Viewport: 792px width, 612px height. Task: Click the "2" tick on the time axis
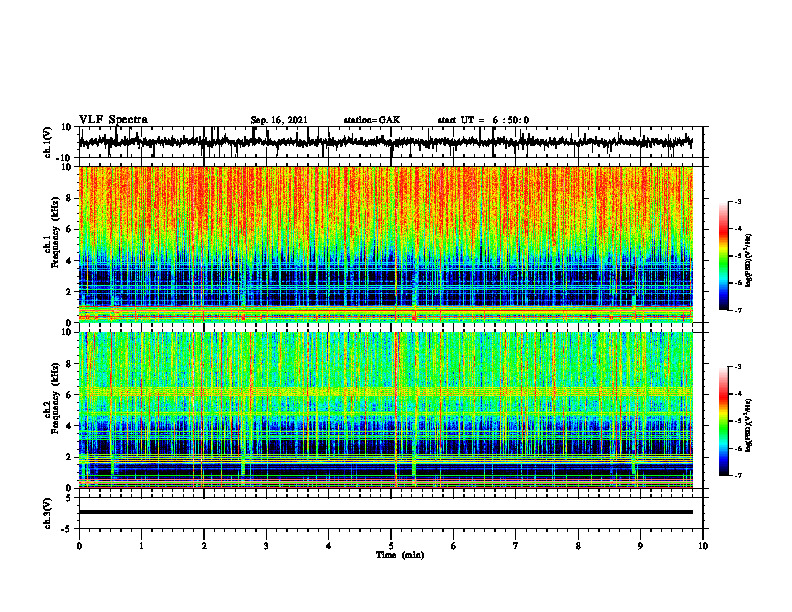[x=204, y=546]
